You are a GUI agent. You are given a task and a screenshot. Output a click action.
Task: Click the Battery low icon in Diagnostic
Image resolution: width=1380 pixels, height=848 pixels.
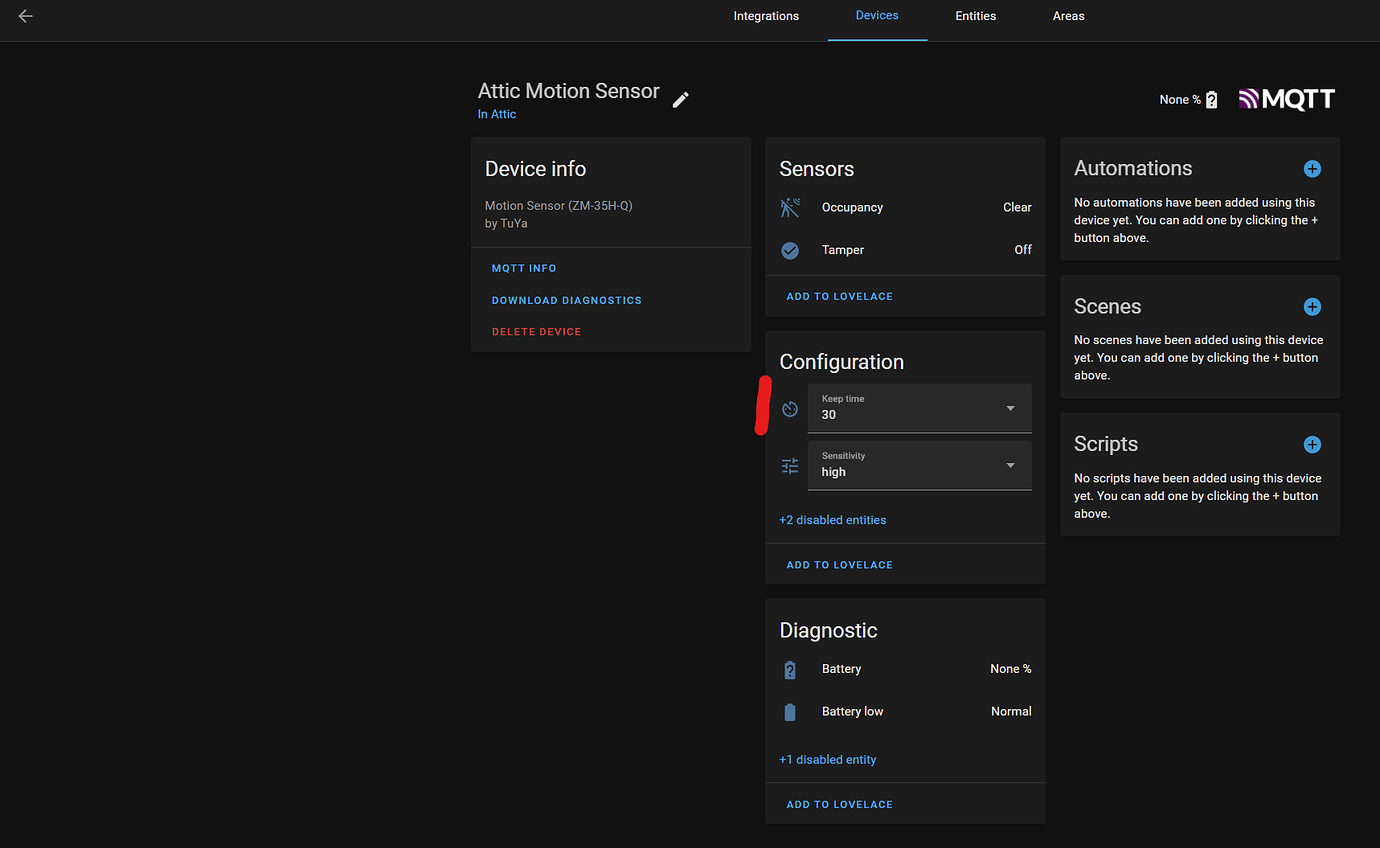tap(789, 711)
